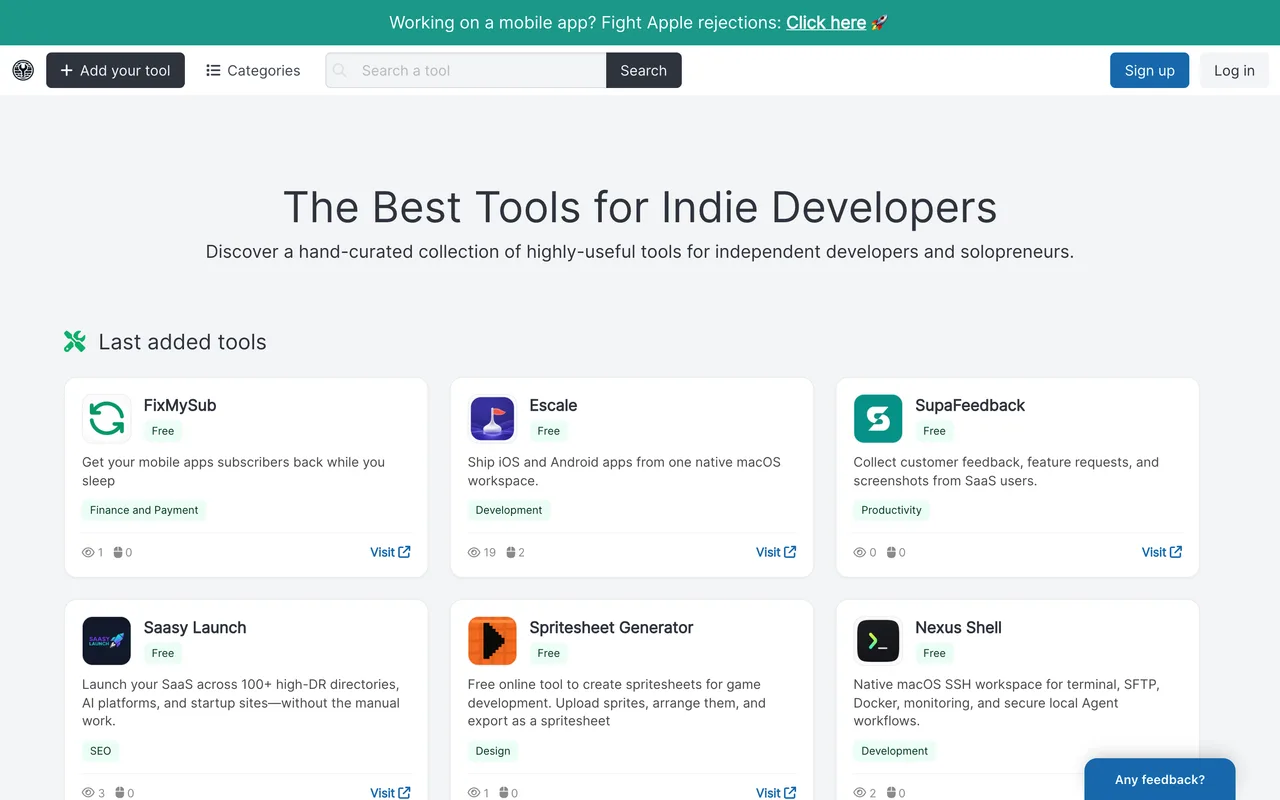Click Visit link on Saasy Launch card
This screenshot has width=1280, height=800.
click(390, 792)
